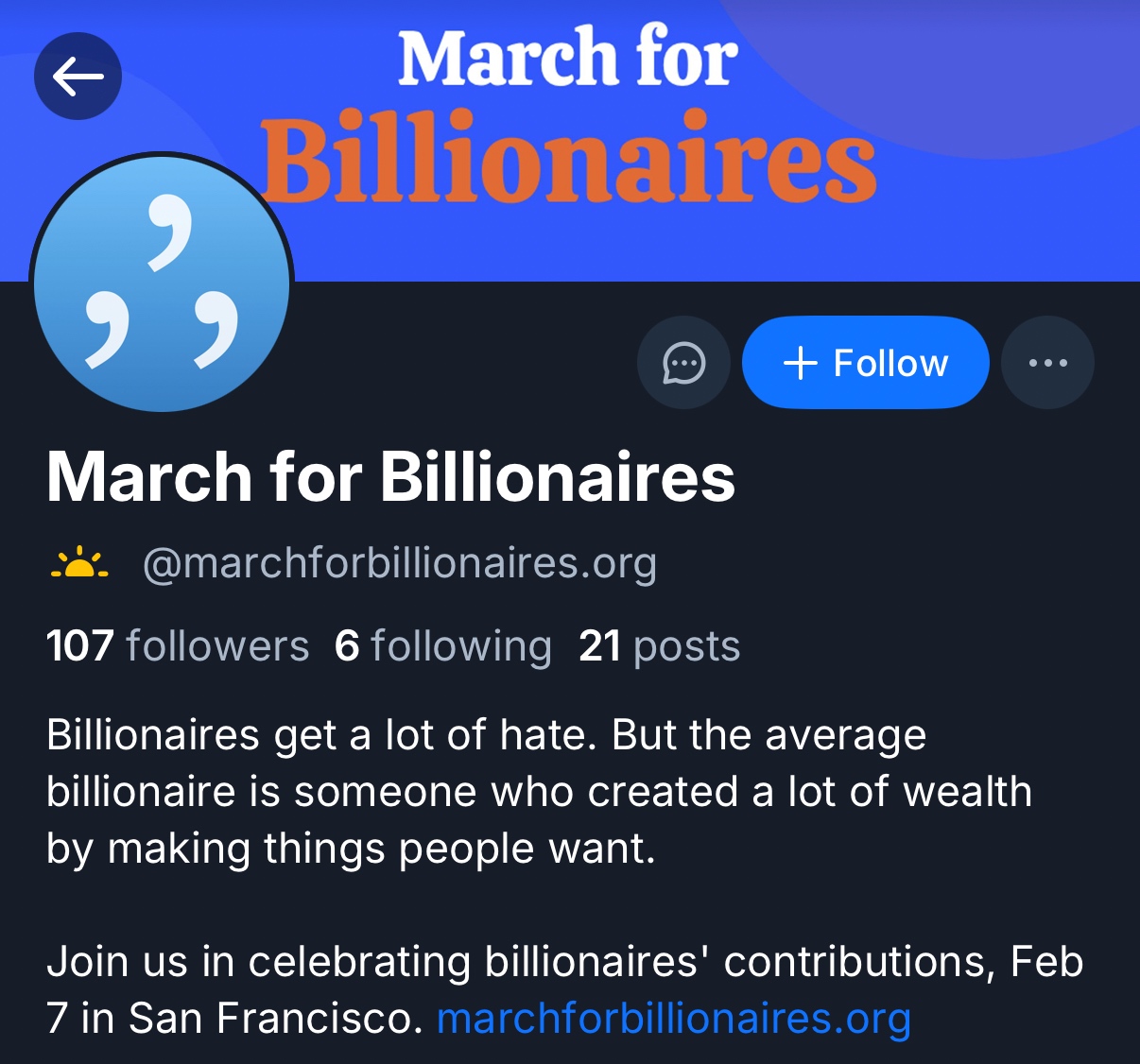Click the orange Billionaires banner text
The height and width of the screenshot is (1064, 1140).
569,159
